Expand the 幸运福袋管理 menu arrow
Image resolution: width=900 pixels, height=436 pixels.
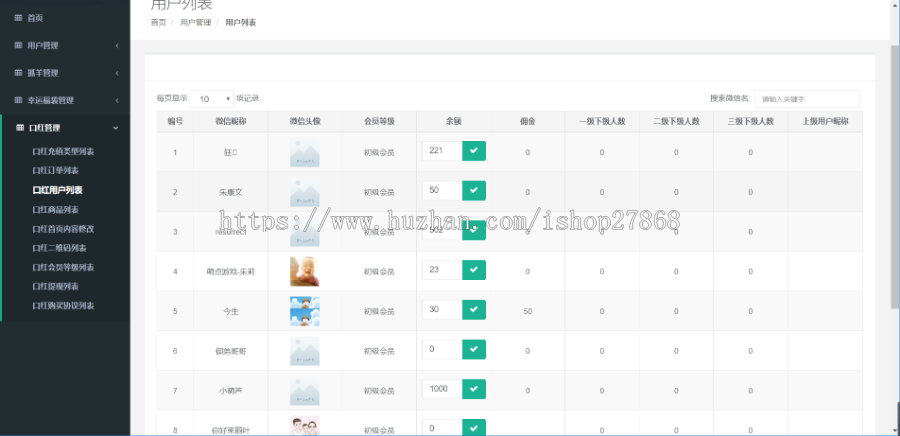117,100
